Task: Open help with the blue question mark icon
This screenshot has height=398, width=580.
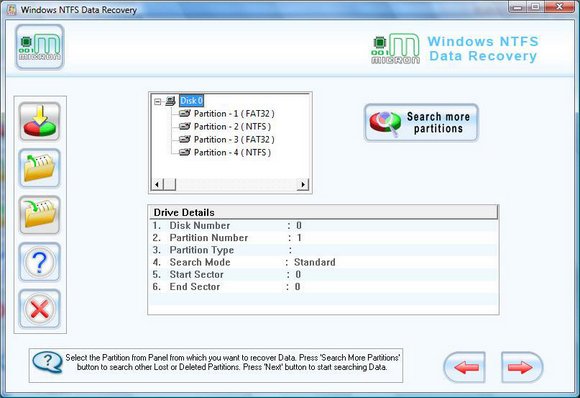Action: [x=40, y=262]
